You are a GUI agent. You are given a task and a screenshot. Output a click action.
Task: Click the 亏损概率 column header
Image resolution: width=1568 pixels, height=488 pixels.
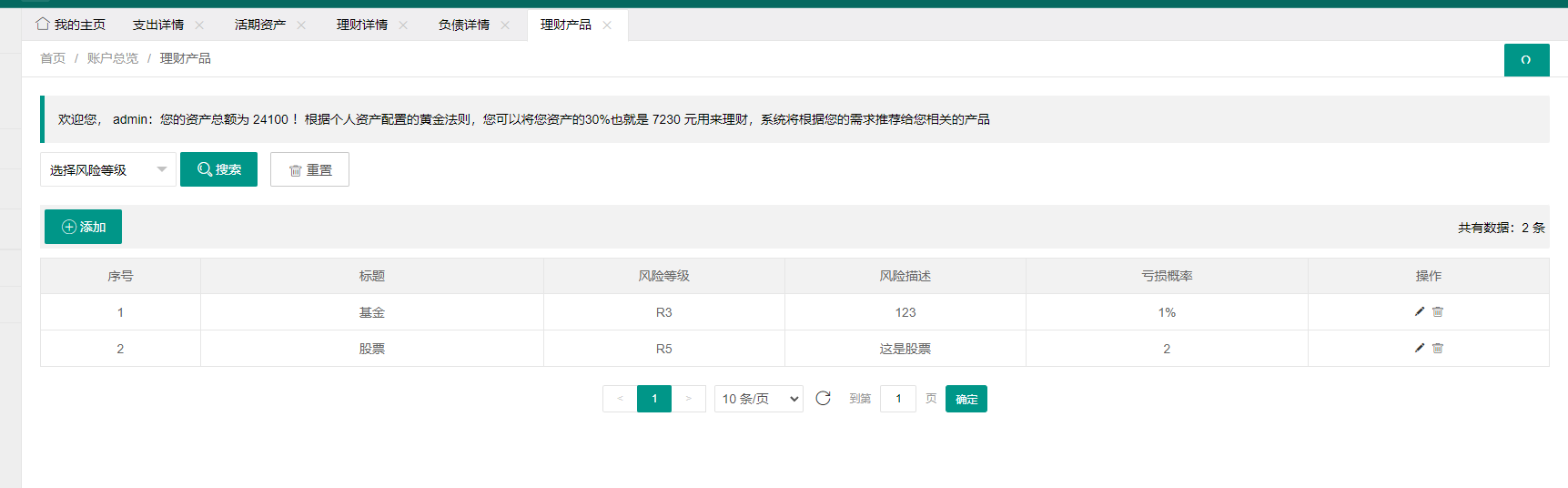pos(1167,276)
